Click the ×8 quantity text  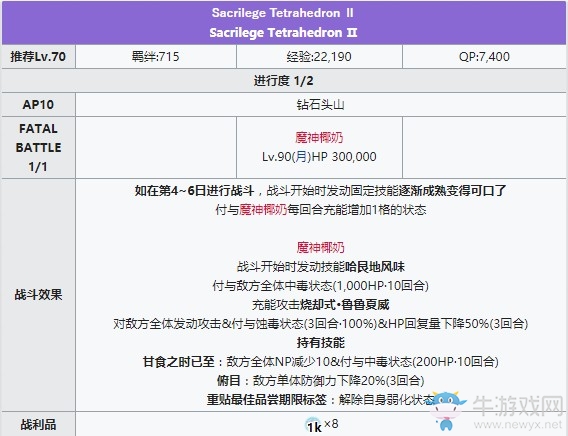tap(331, 423)
